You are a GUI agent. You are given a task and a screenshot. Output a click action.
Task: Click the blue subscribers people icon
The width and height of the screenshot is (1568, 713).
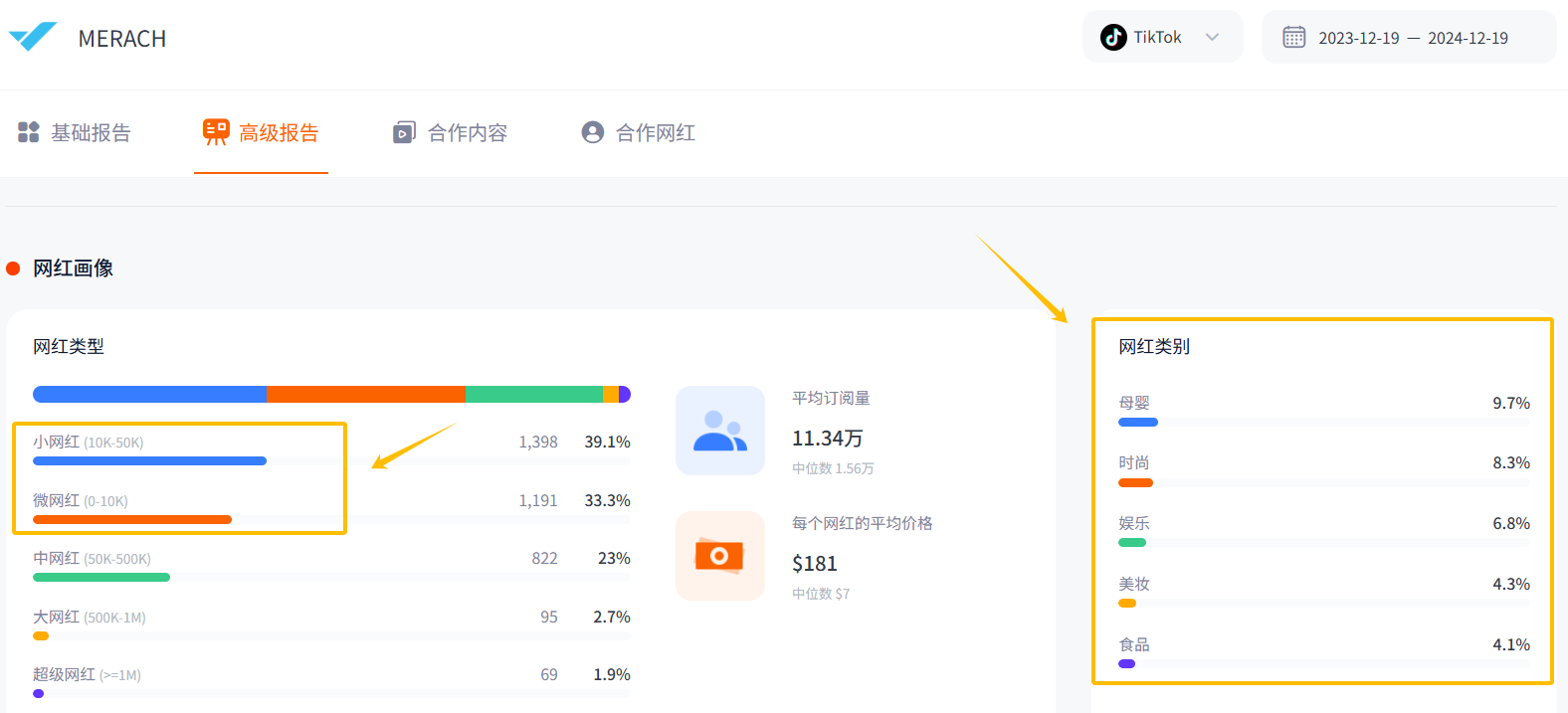tap(720, 431)
